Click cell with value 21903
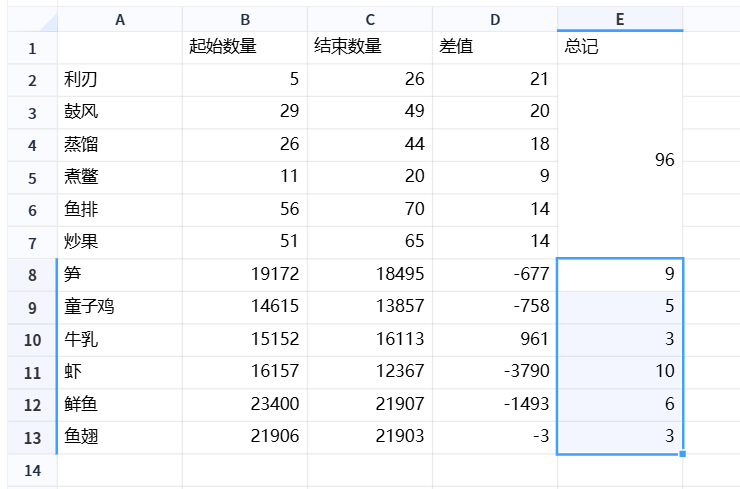The image size is (740, 489). coord(370,438)
